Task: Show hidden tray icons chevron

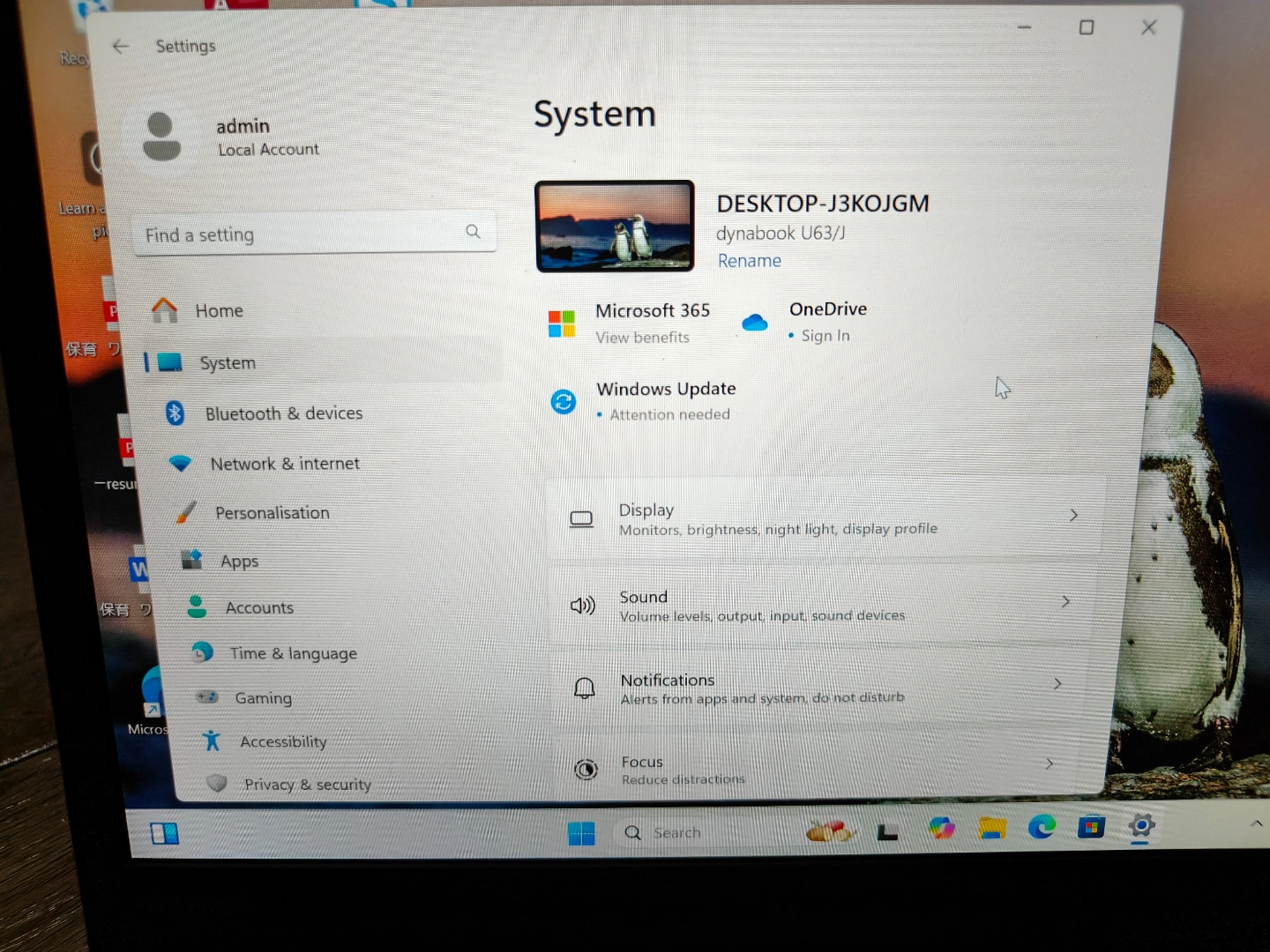Action: tap(1257, 822)
